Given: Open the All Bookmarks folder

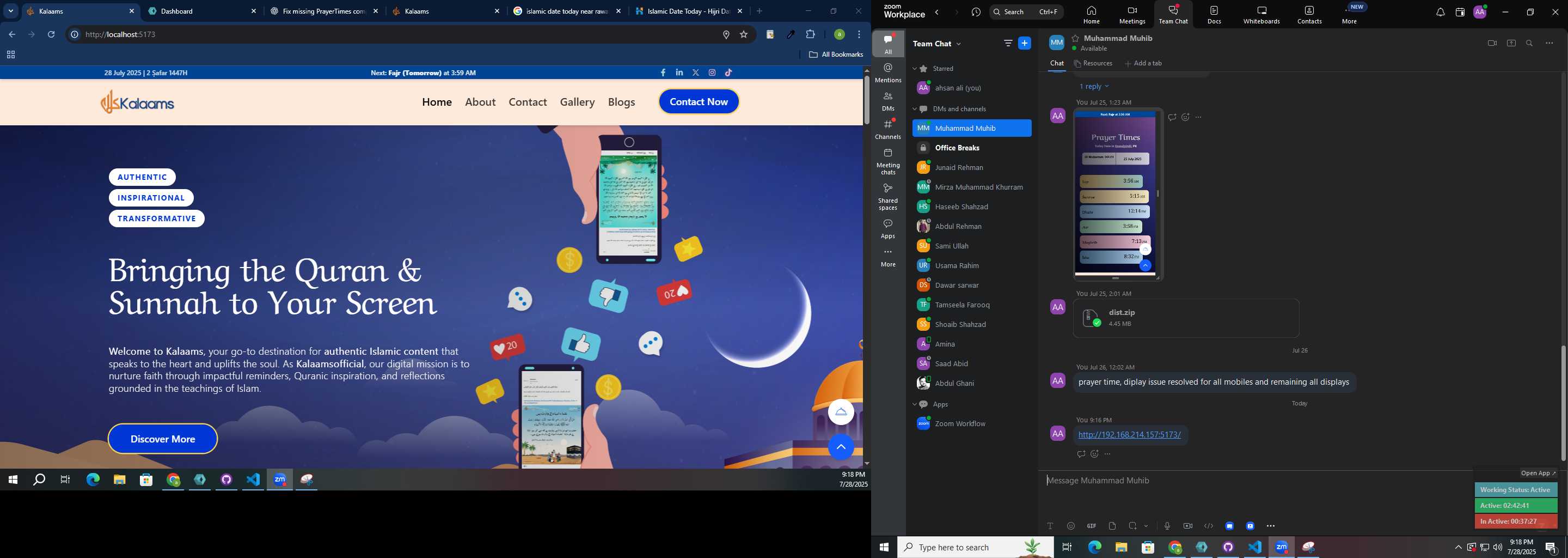Looking at the screenshot, I should click(836, 55).
